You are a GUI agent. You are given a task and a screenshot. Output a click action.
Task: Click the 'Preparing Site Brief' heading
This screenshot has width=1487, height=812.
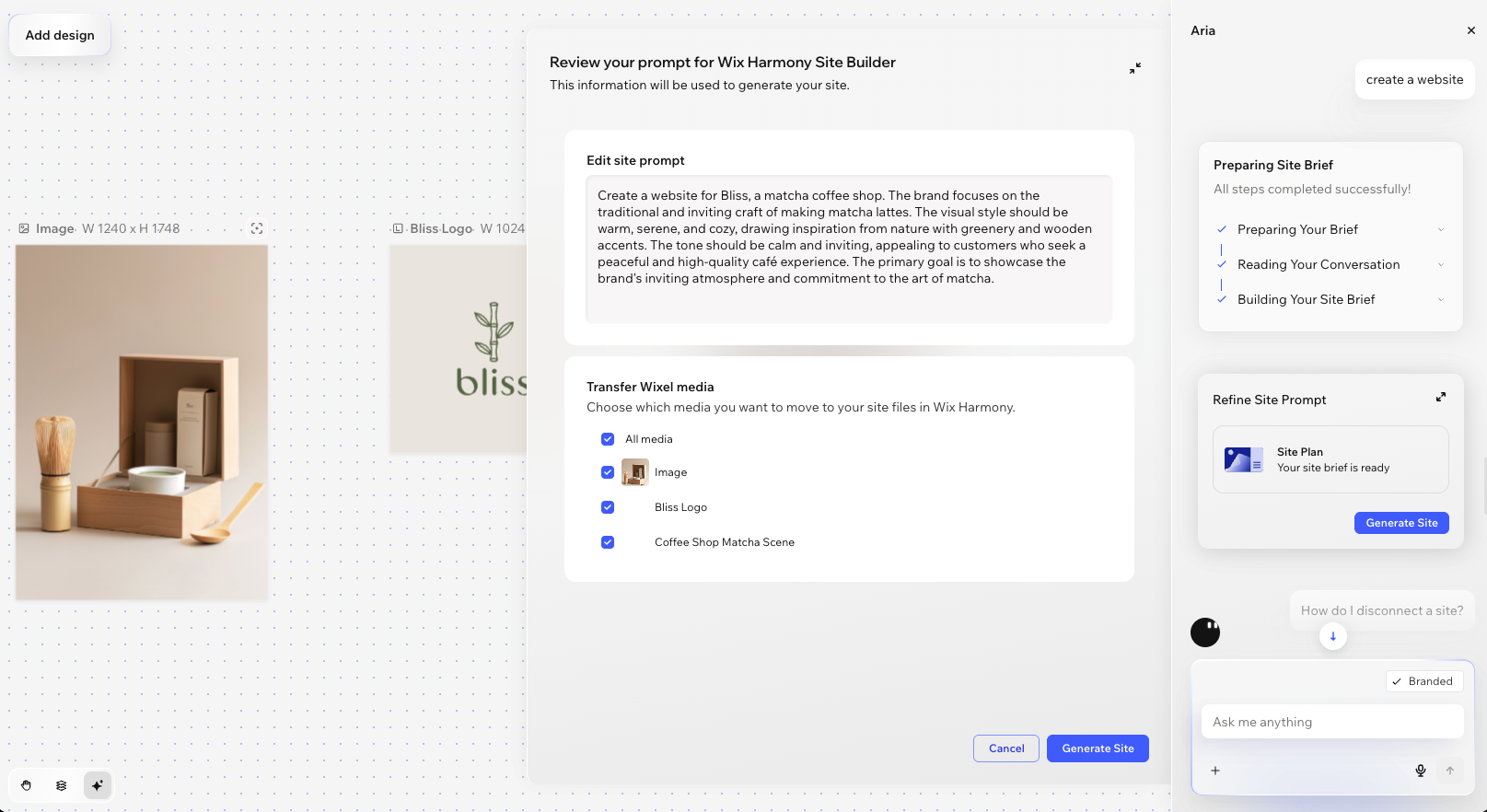[1273, 165]
